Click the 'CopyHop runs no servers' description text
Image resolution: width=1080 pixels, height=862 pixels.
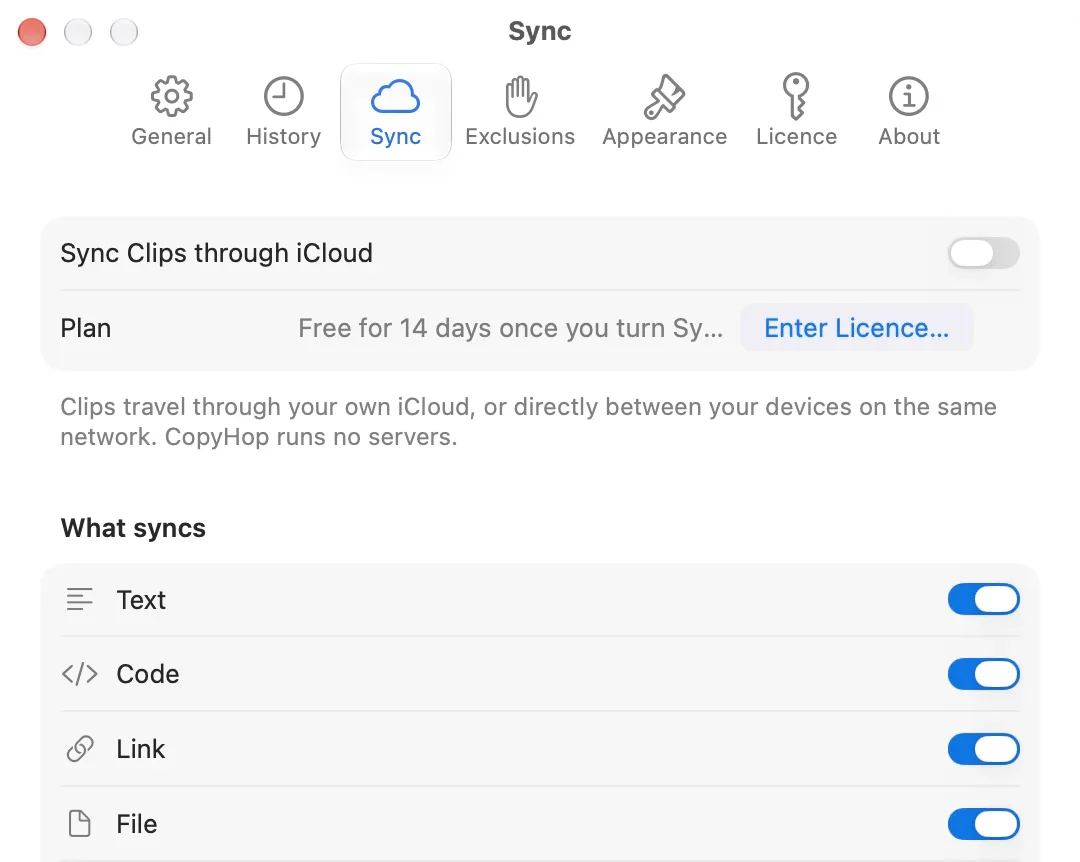[311, 437]
